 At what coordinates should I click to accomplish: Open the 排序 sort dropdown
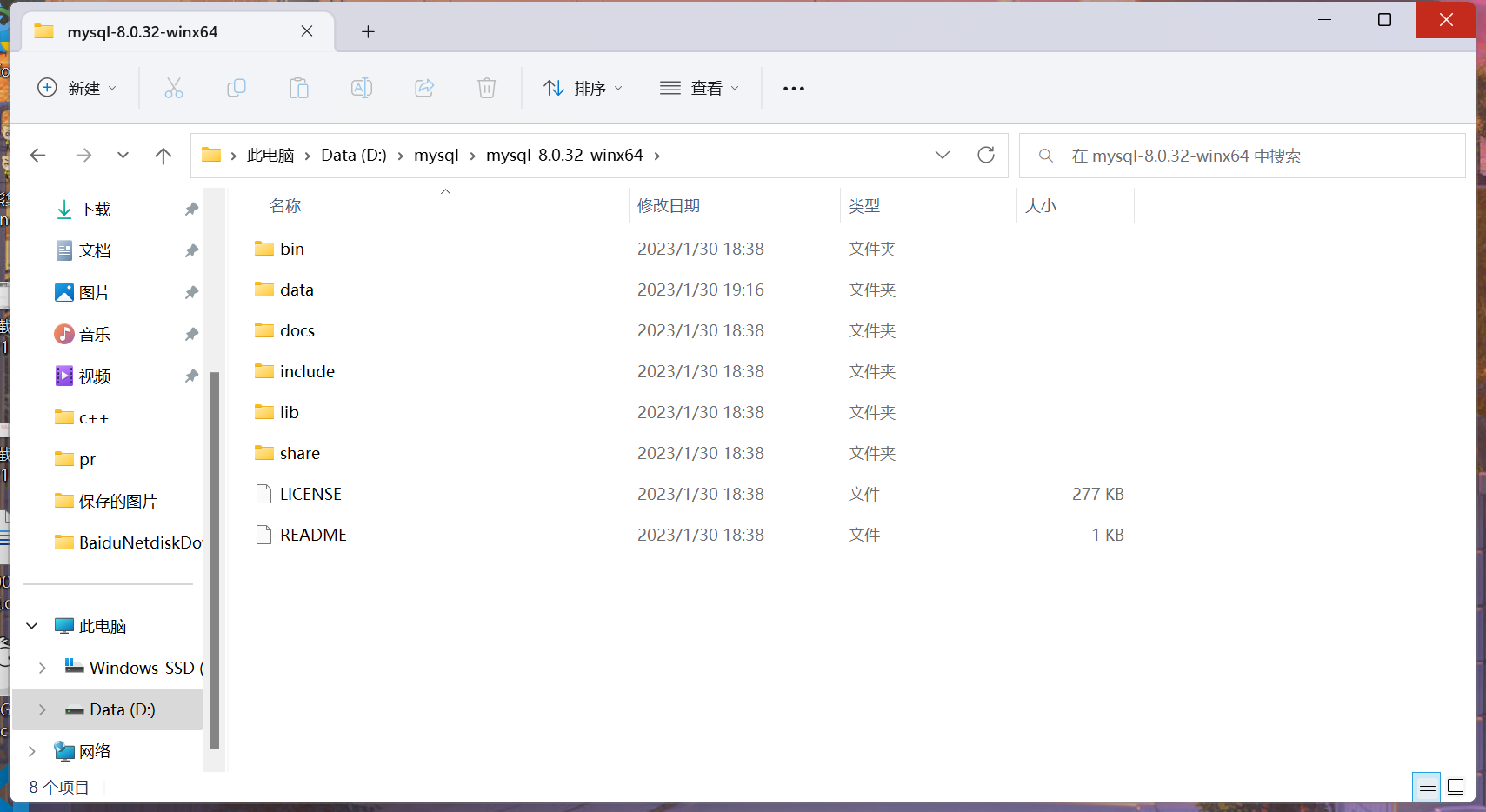click(583, 88)
